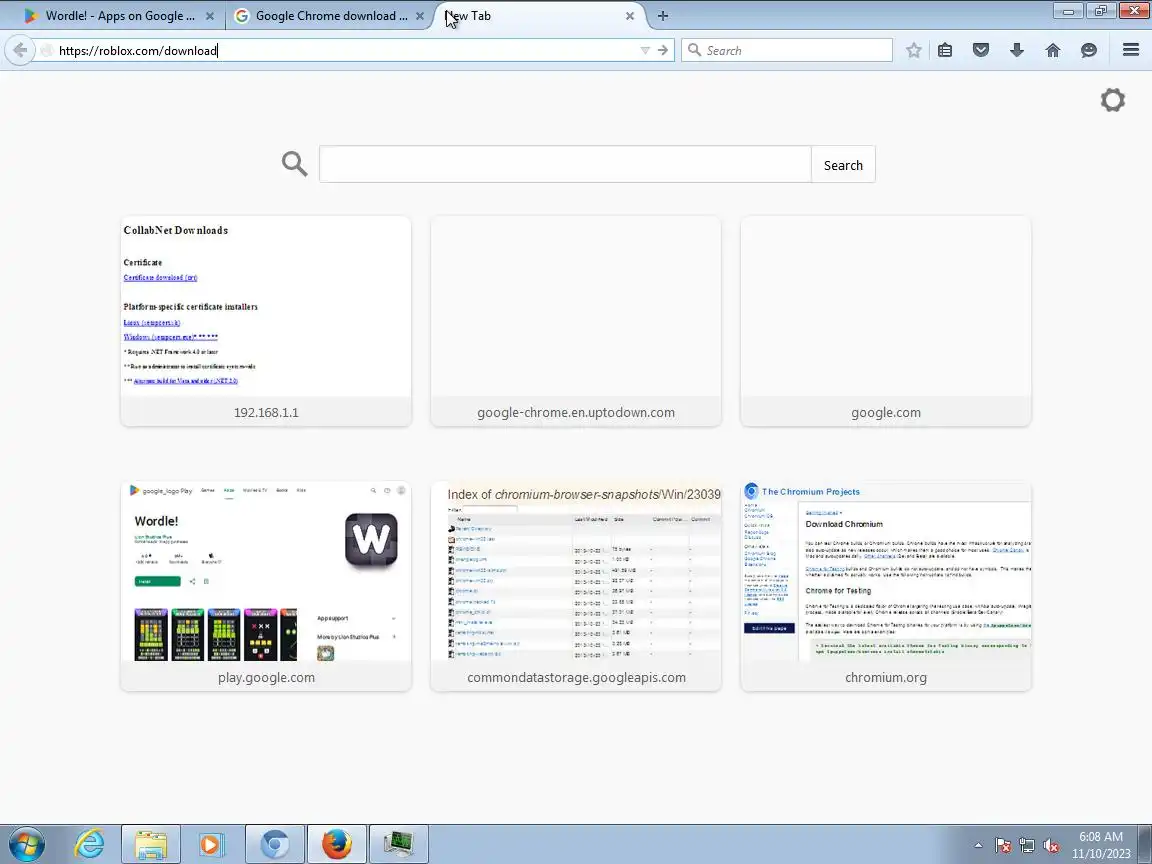Screen dimensions: 1152x864
Task: Open the 192.168.1.1 CollabNet thumbnail tile
Action: click(266, 321)
